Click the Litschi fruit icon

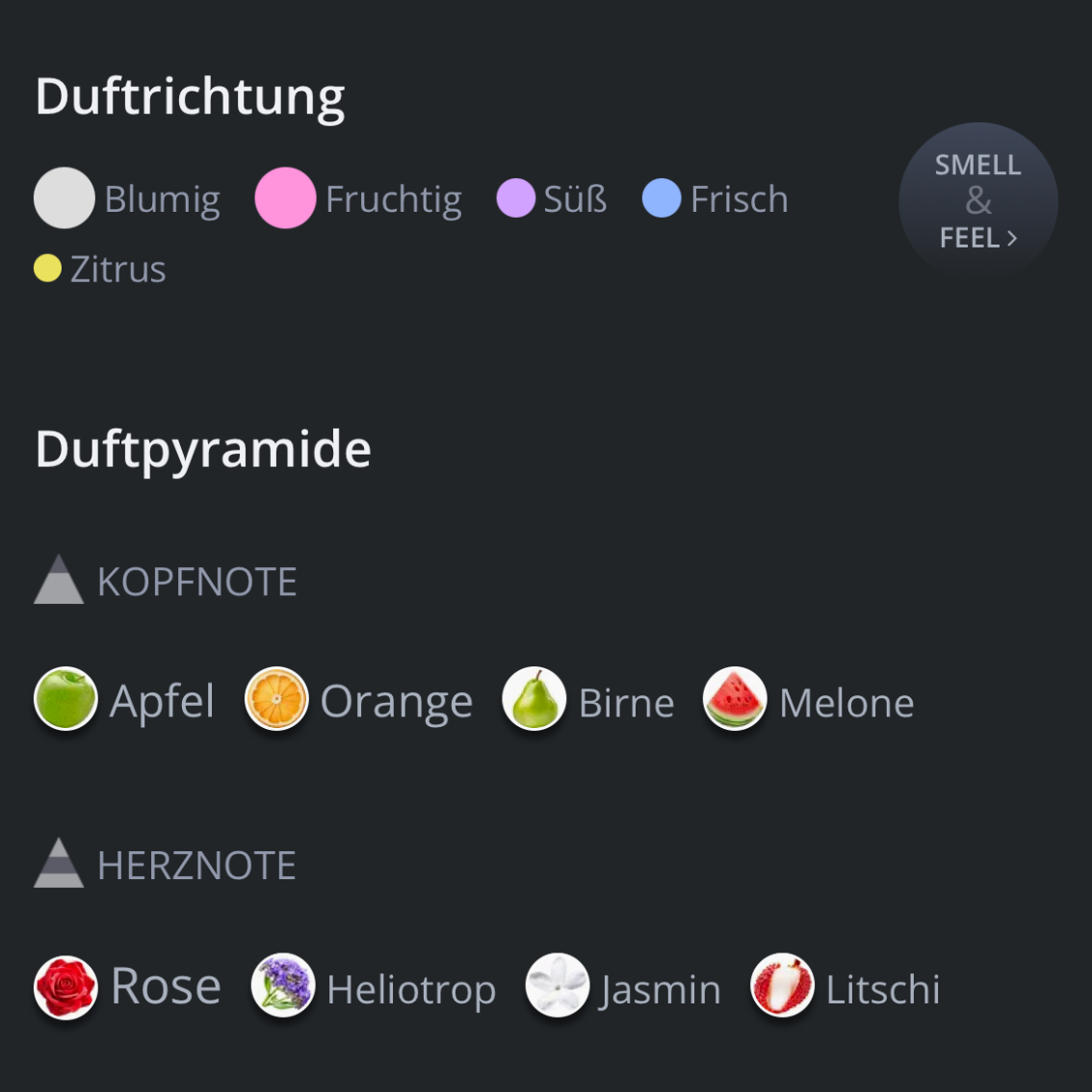tap(782, 985)
